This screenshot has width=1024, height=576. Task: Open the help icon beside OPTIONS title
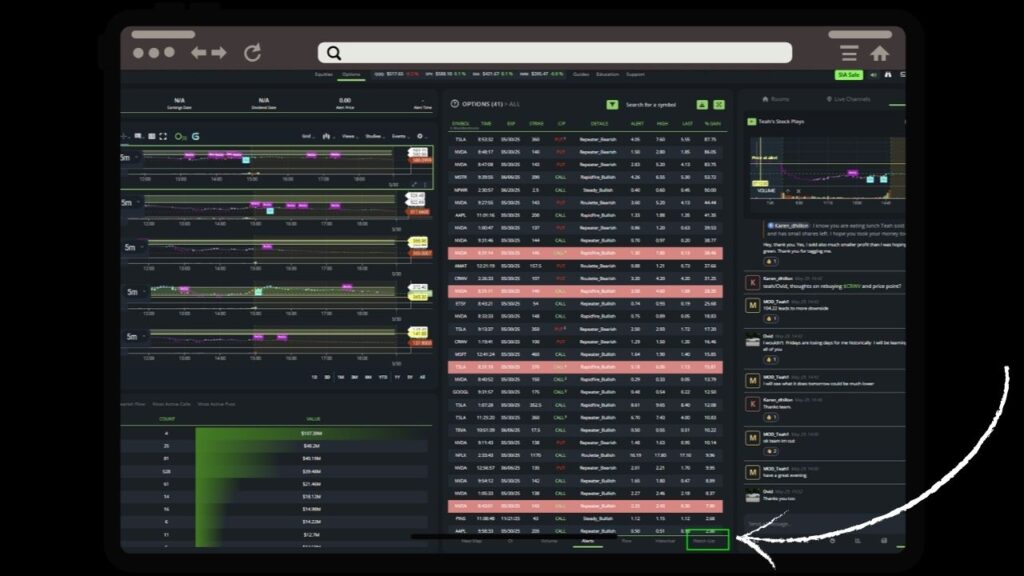(x=455, y=104)
